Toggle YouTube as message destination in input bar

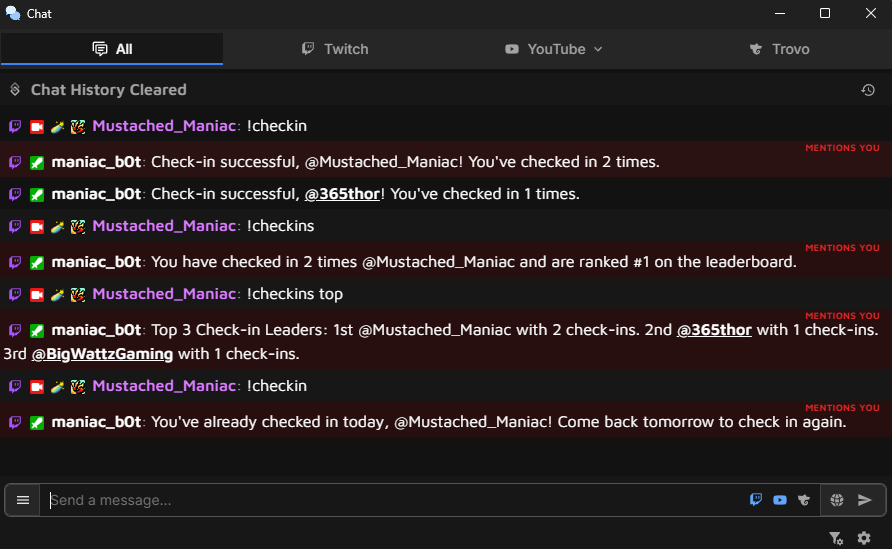point(780,500)
